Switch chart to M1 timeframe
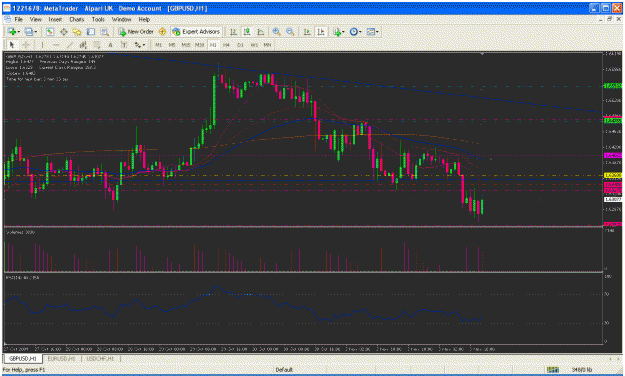The width and height of the screenshot is (625, 376). (159, 45)
